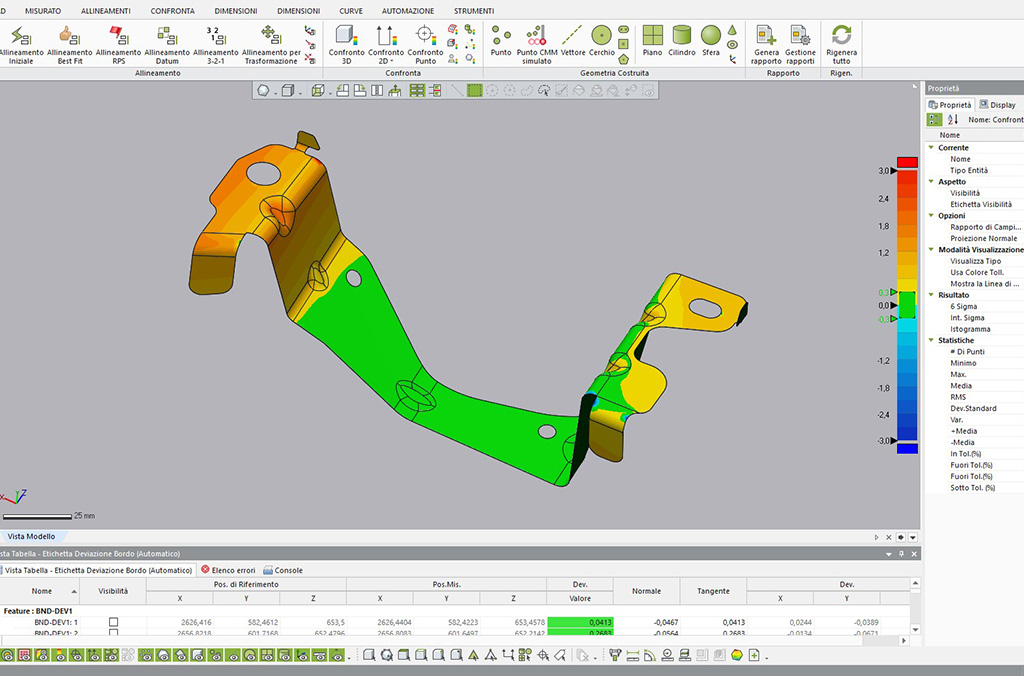Screen dimensions: 1024x676
Task: Select the upper 0,3 tolerance marker on the scale
Action: [x=893, y=292]
